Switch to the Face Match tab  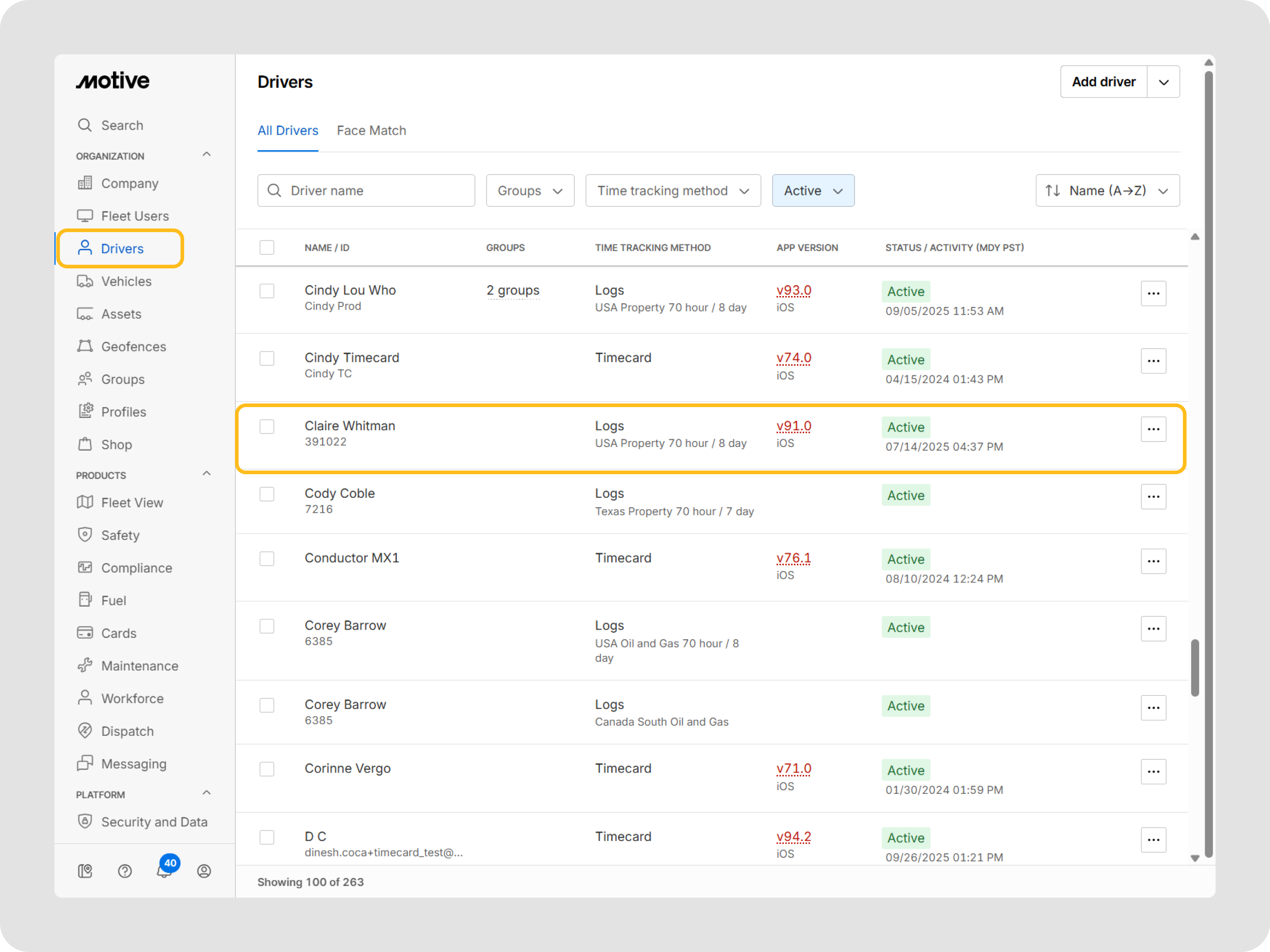coord(371,131)
